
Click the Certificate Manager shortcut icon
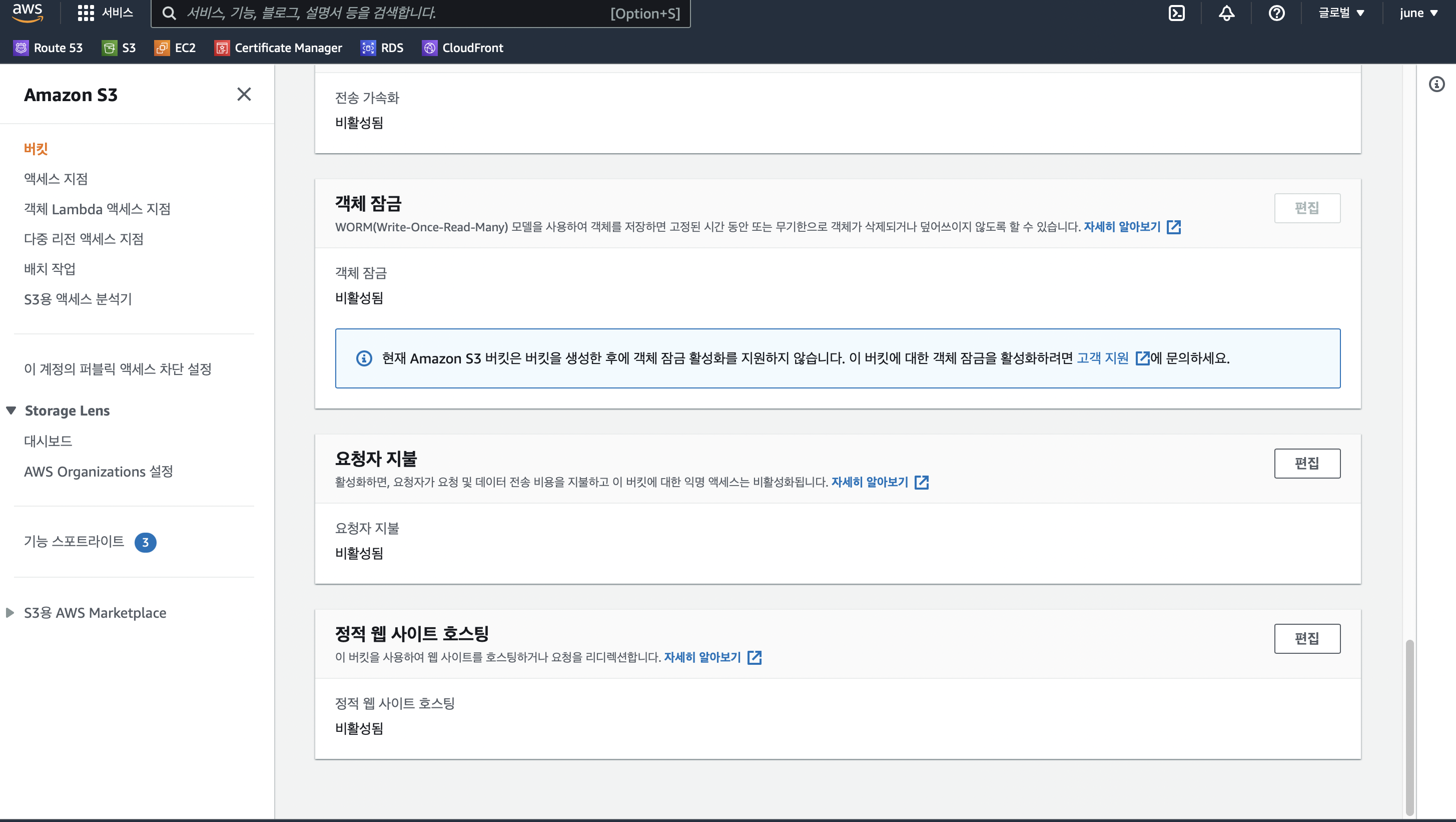(x=222, y=48)
